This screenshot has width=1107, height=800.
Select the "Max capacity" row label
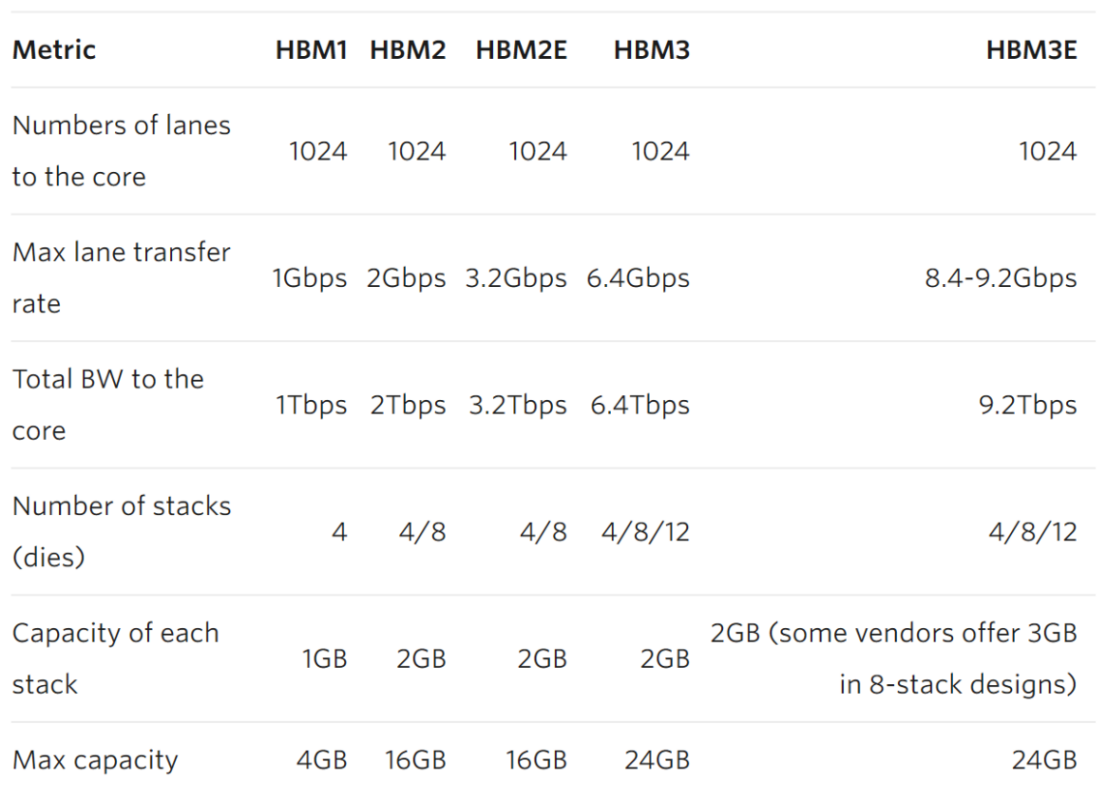[95, 760]
